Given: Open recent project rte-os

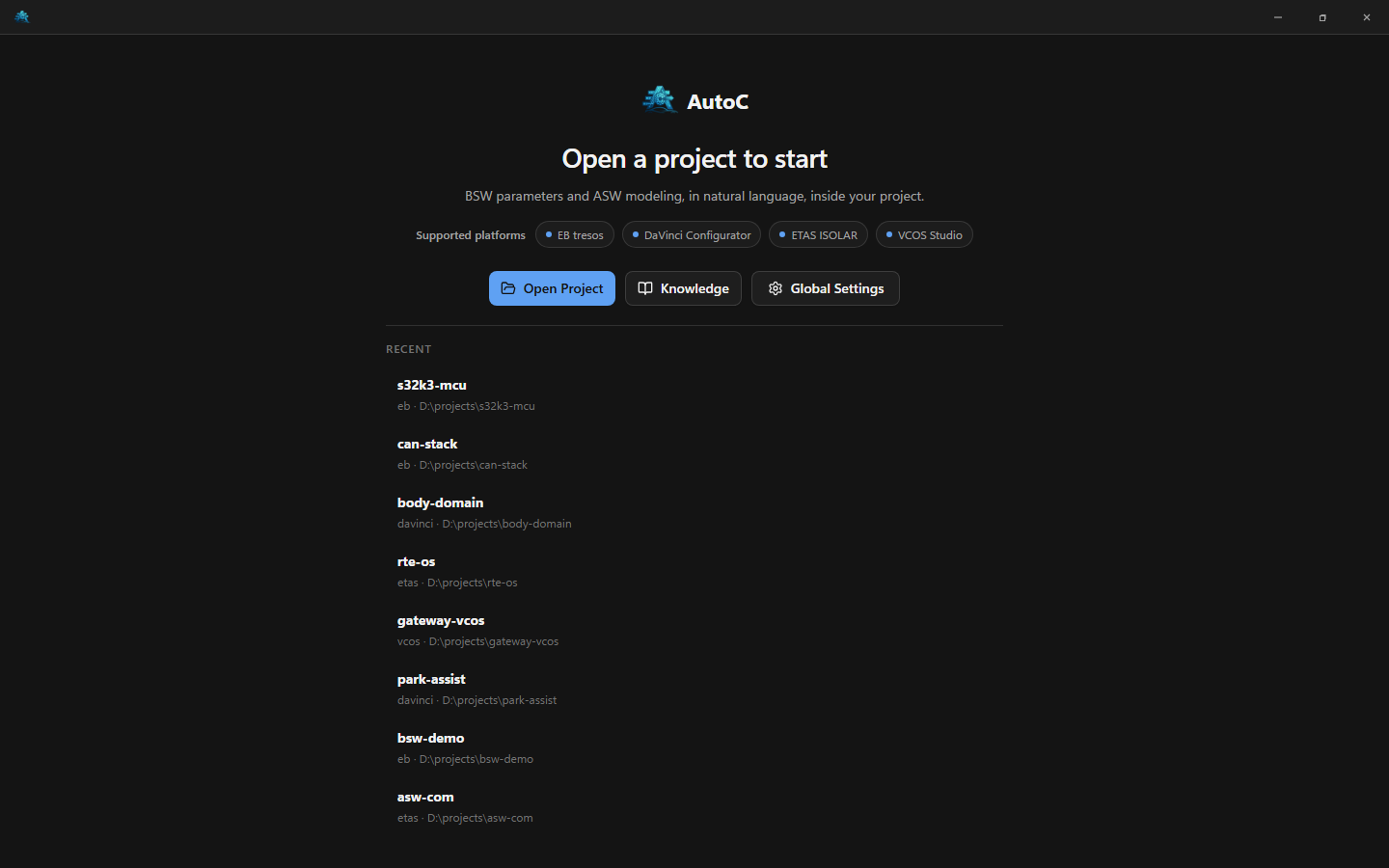Looking at the screenshot, I should (694, 571).
